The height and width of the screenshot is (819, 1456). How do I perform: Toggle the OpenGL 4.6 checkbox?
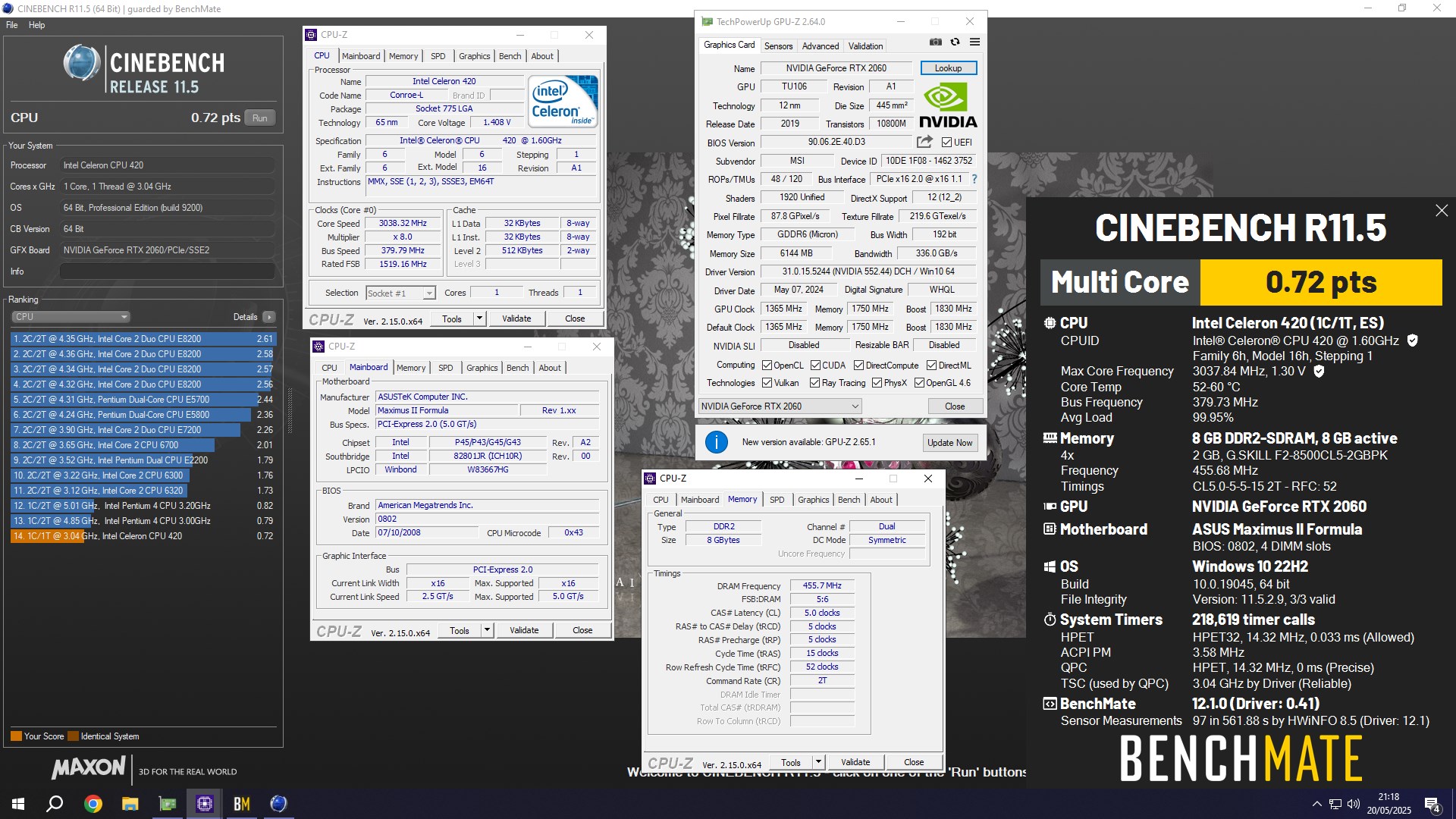[919, 383]
